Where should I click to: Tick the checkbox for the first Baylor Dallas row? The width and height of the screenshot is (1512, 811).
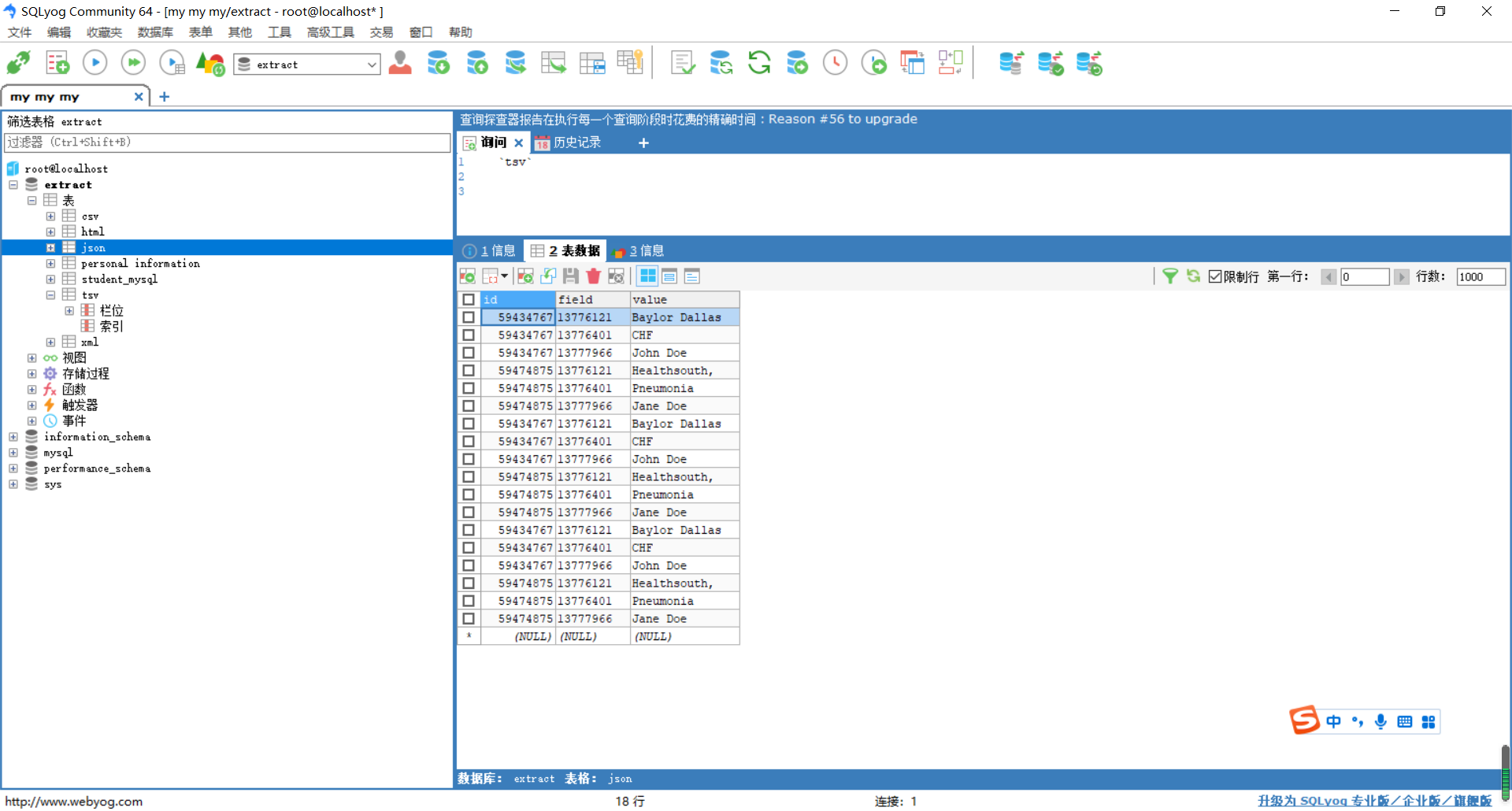click(469, 317)
